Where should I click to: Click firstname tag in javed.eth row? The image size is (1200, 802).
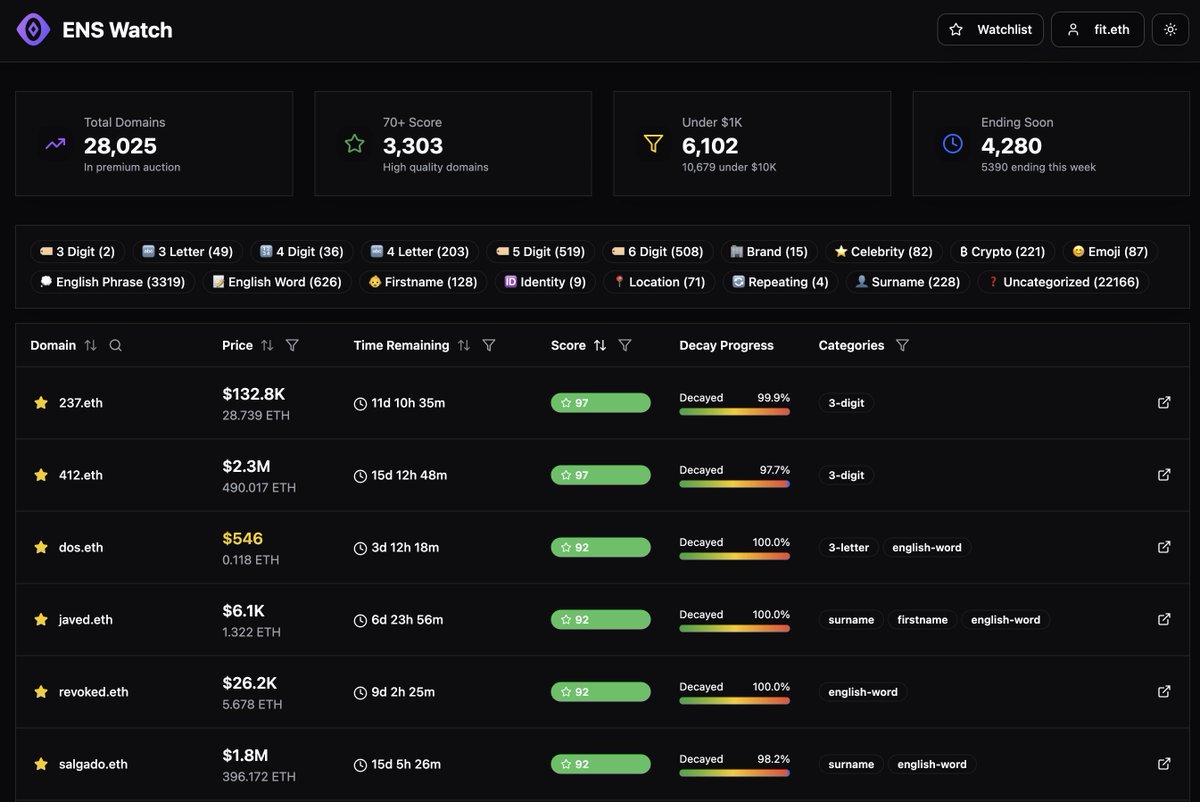(922, 620)
